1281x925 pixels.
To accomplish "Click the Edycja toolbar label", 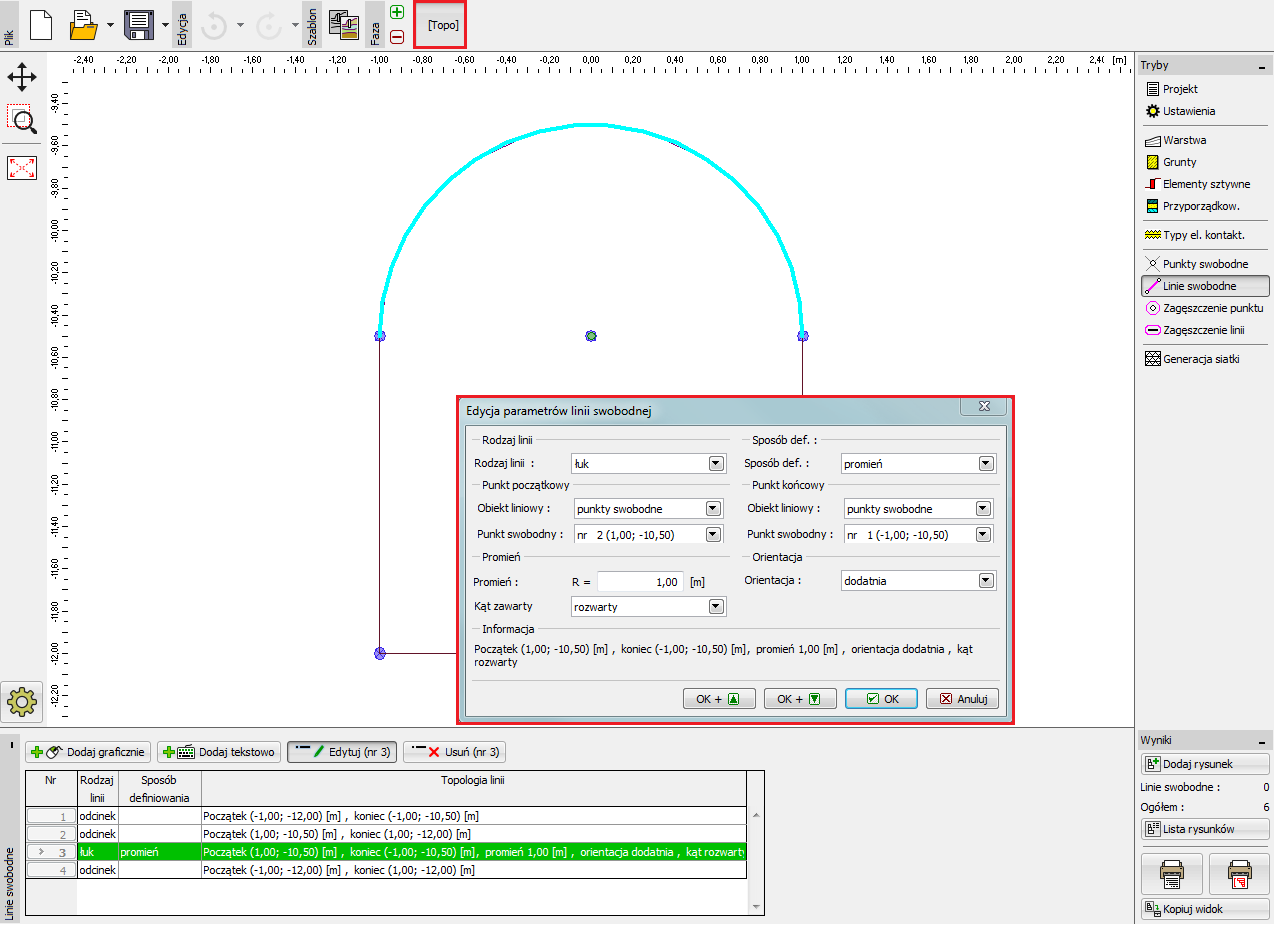I will click(x=181, y=25).
